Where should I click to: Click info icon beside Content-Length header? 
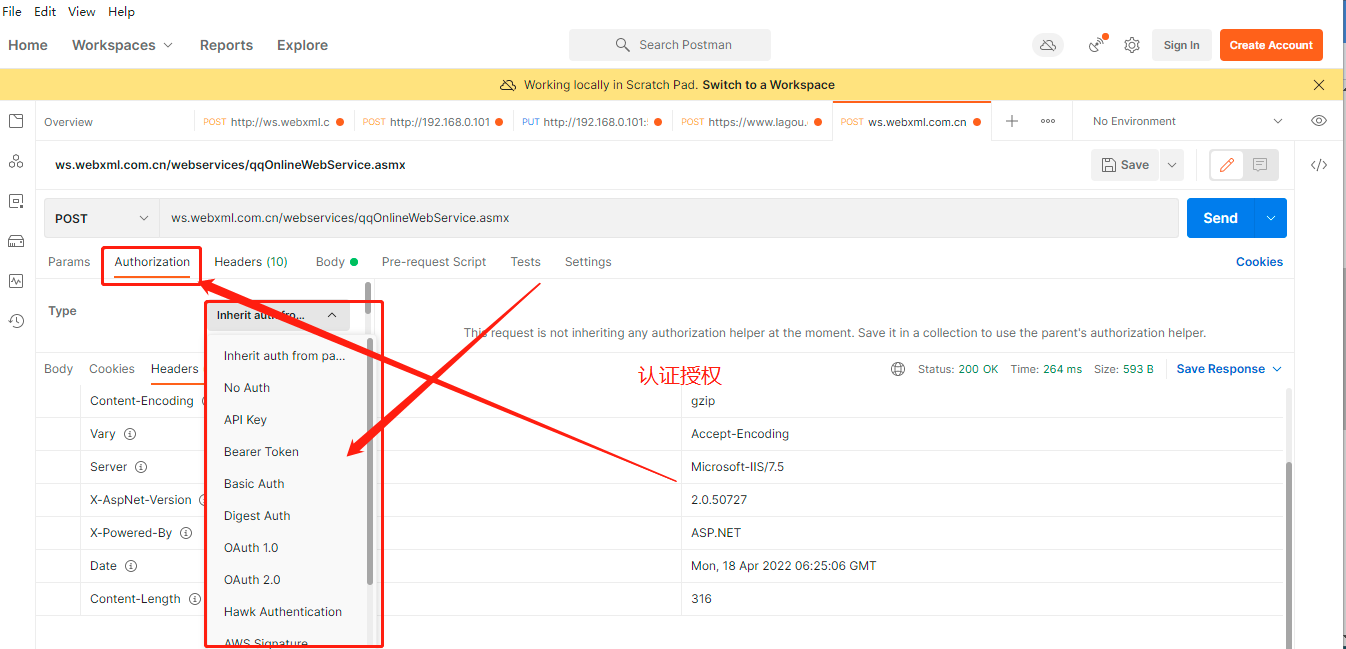point(195,599)
